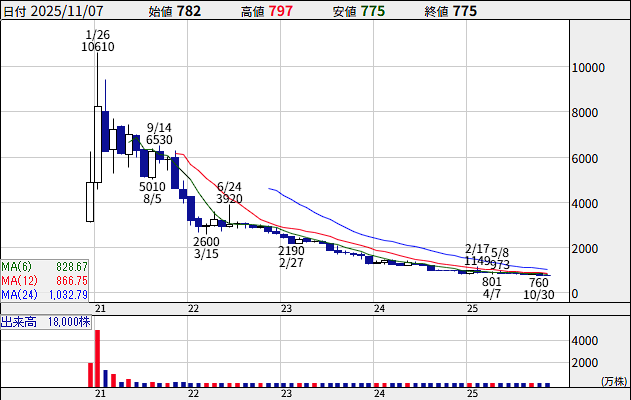This screenshot has height=400, width=631.
Task: Click the 9/14 6530 high label
Action: click(x=159, y=134)
